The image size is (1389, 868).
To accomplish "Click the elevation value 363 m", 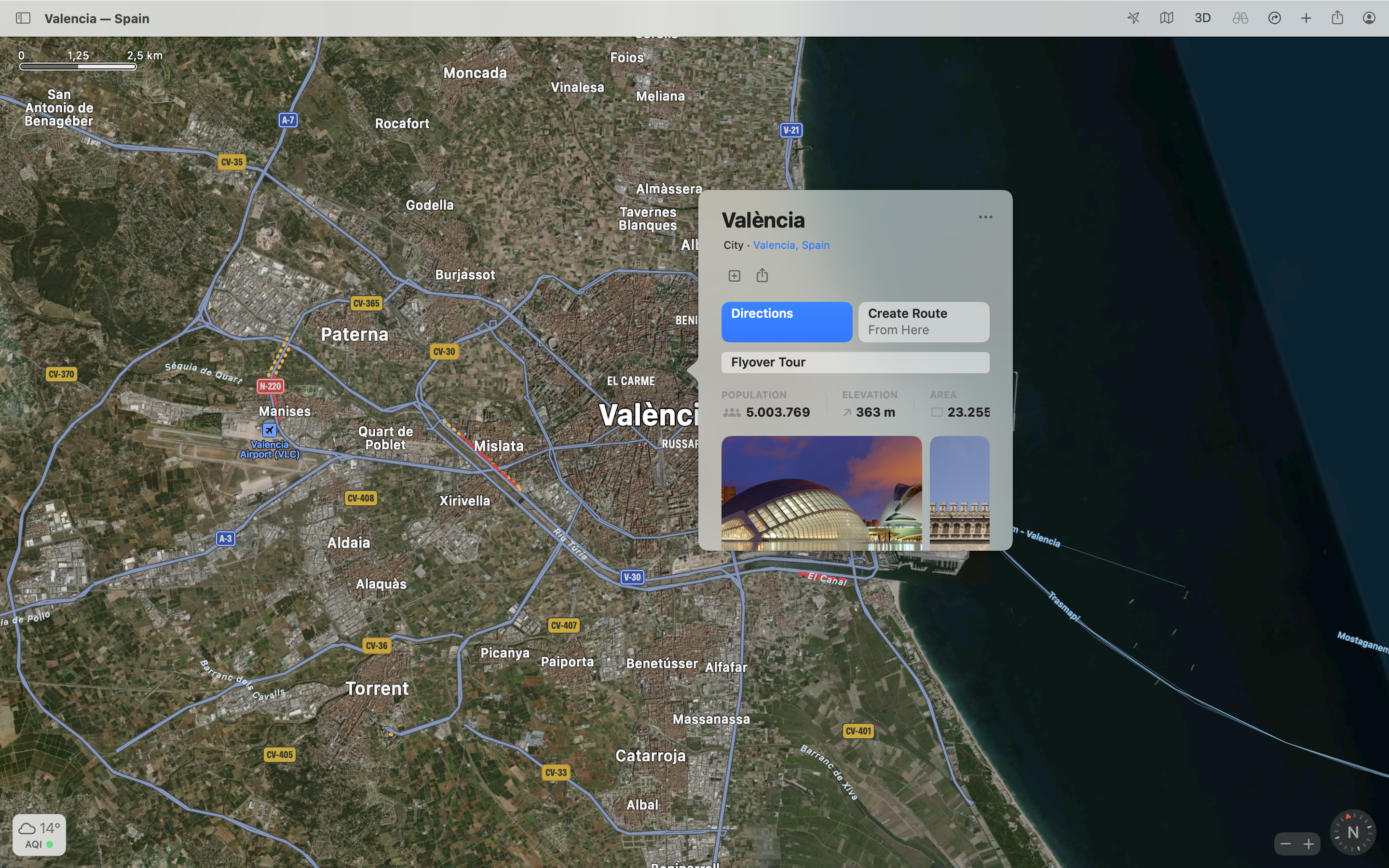I will 875,412.
